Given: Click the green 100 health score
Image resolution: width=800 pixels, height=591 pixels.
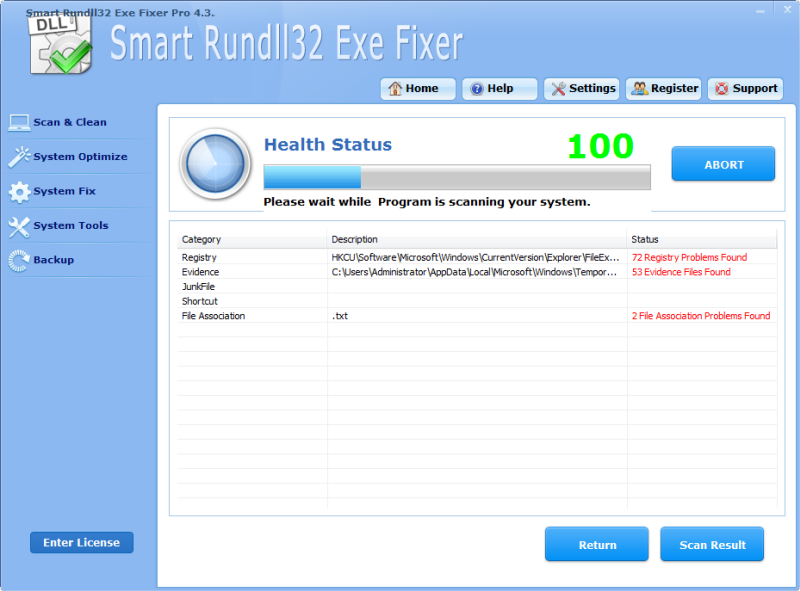Looking at the screenshot, I should [x=601, y=146].
